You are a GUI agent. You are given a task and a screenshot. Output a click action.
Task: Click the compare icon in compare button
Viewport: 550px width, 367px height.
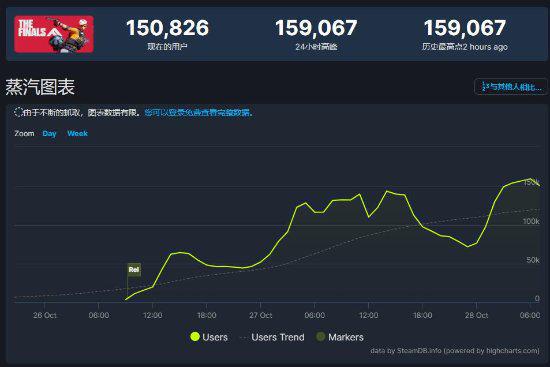point(484,87)
